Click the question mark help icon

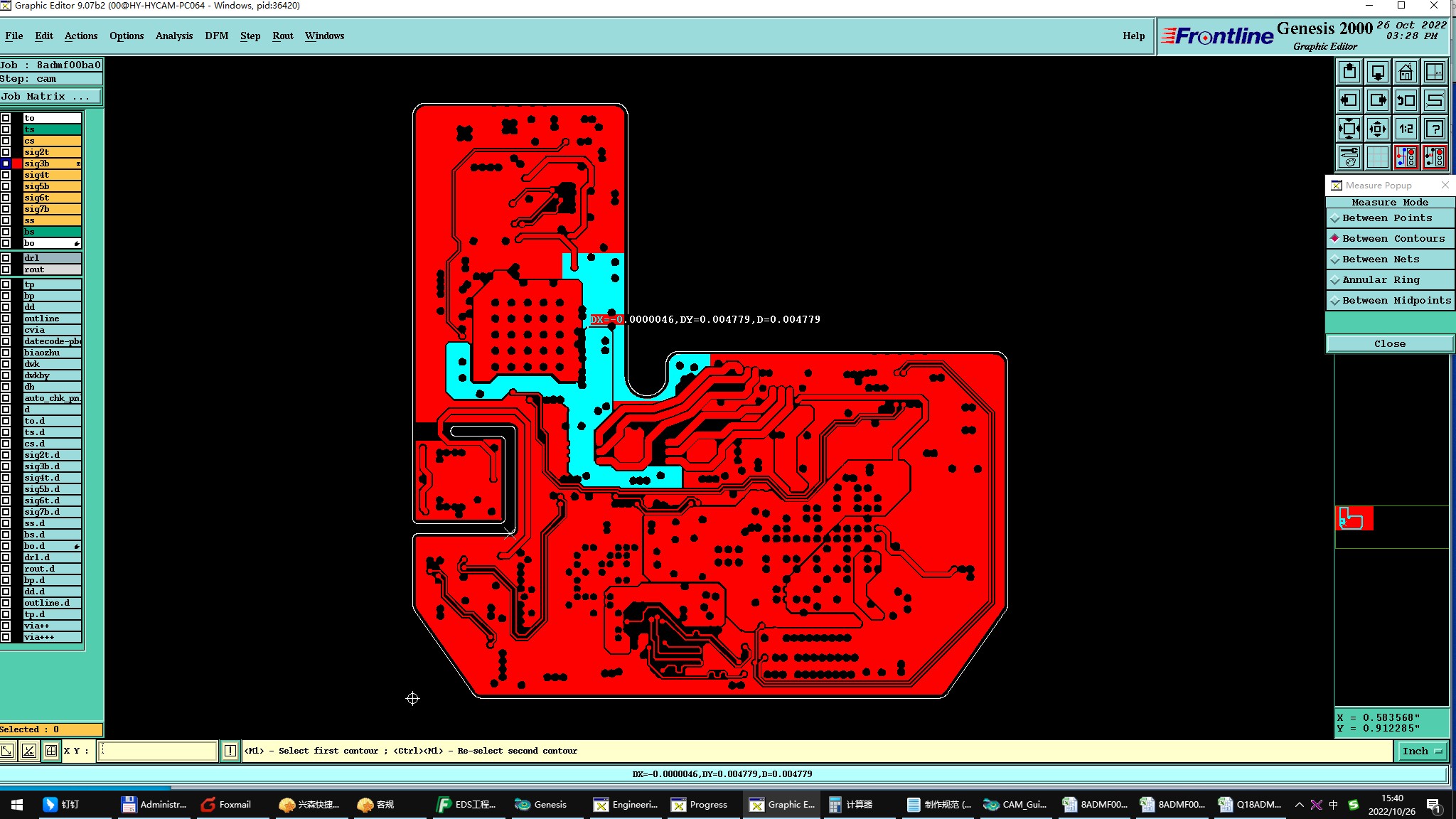[x=1435, y=129]
